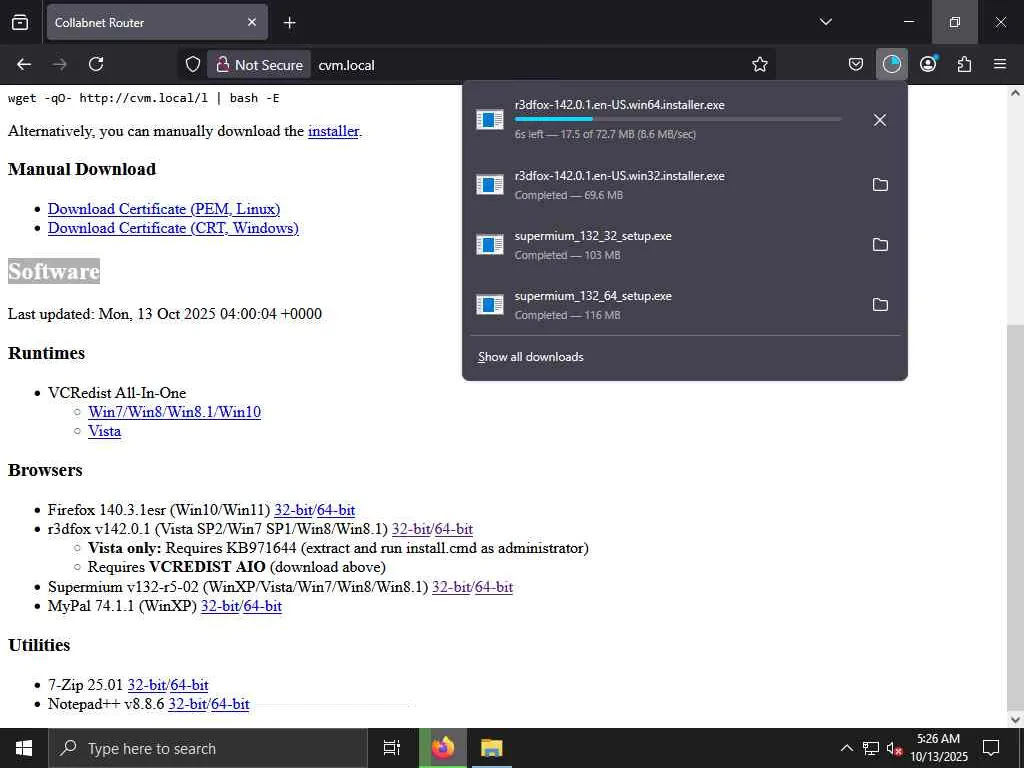The width and height of the screenshot is (1024, 768).
Task: Select Firefox taskbar icon
Action: tap(443, 748)
